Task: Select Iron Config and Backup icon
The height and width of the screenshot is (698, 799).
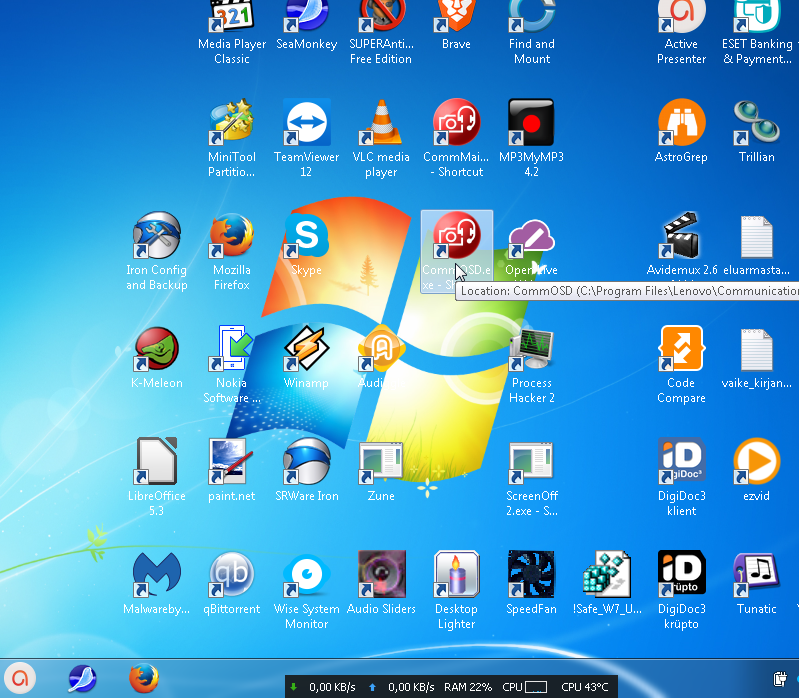Action: pos(157,235)
